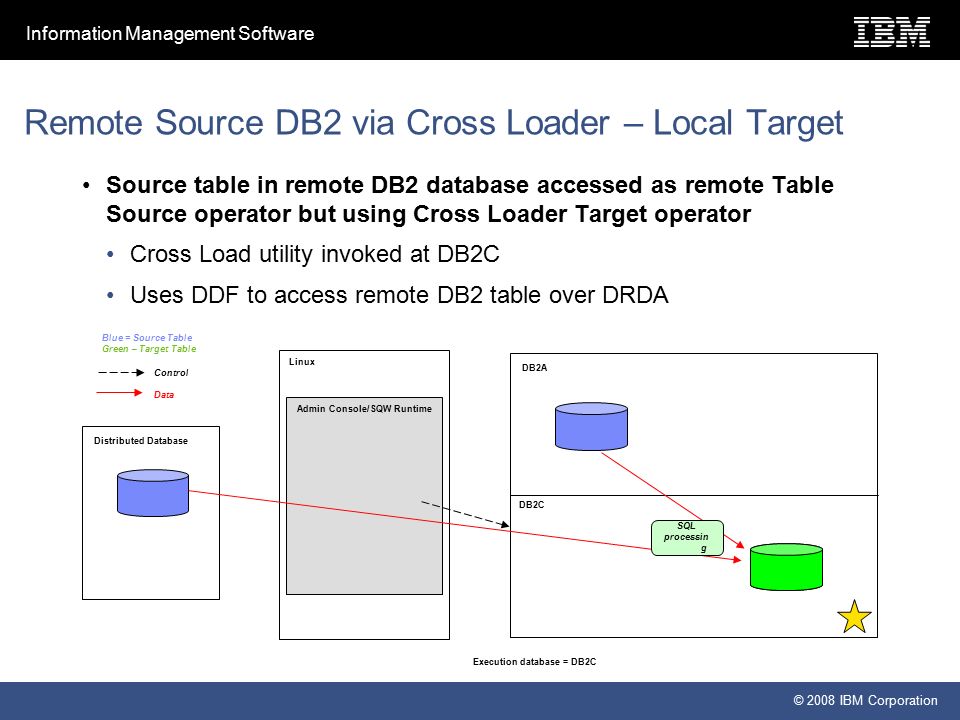
Task: Click the slide title Remote Source DB2
Action: (433, 122)
